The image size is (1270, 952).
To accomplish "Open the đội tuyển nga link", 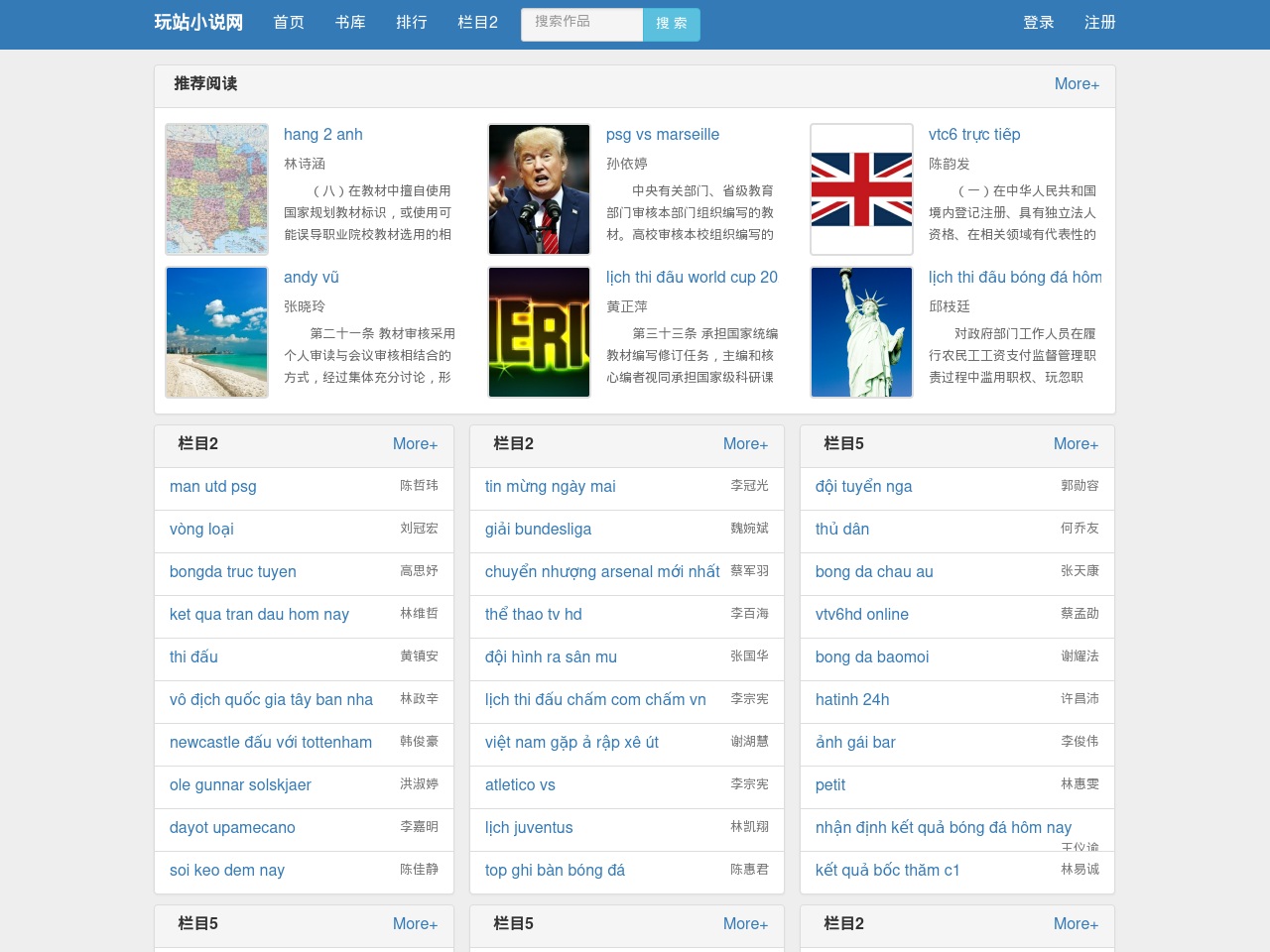I will [x=863, y=487].
